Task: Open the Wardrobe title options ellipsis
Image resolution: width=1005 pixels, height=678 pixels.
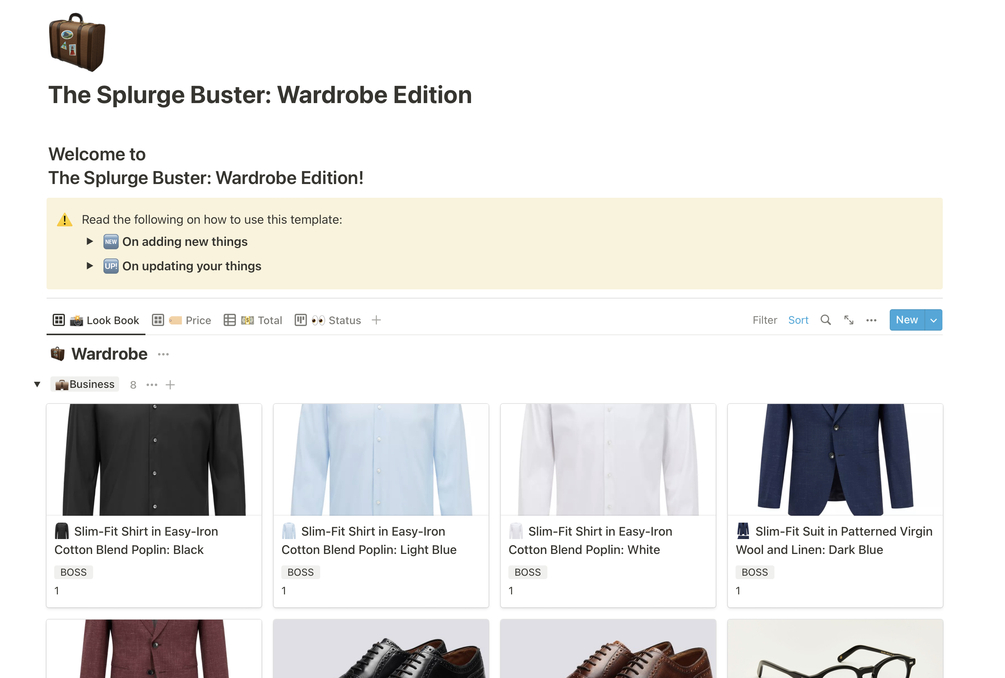Action: pos(164,354)
